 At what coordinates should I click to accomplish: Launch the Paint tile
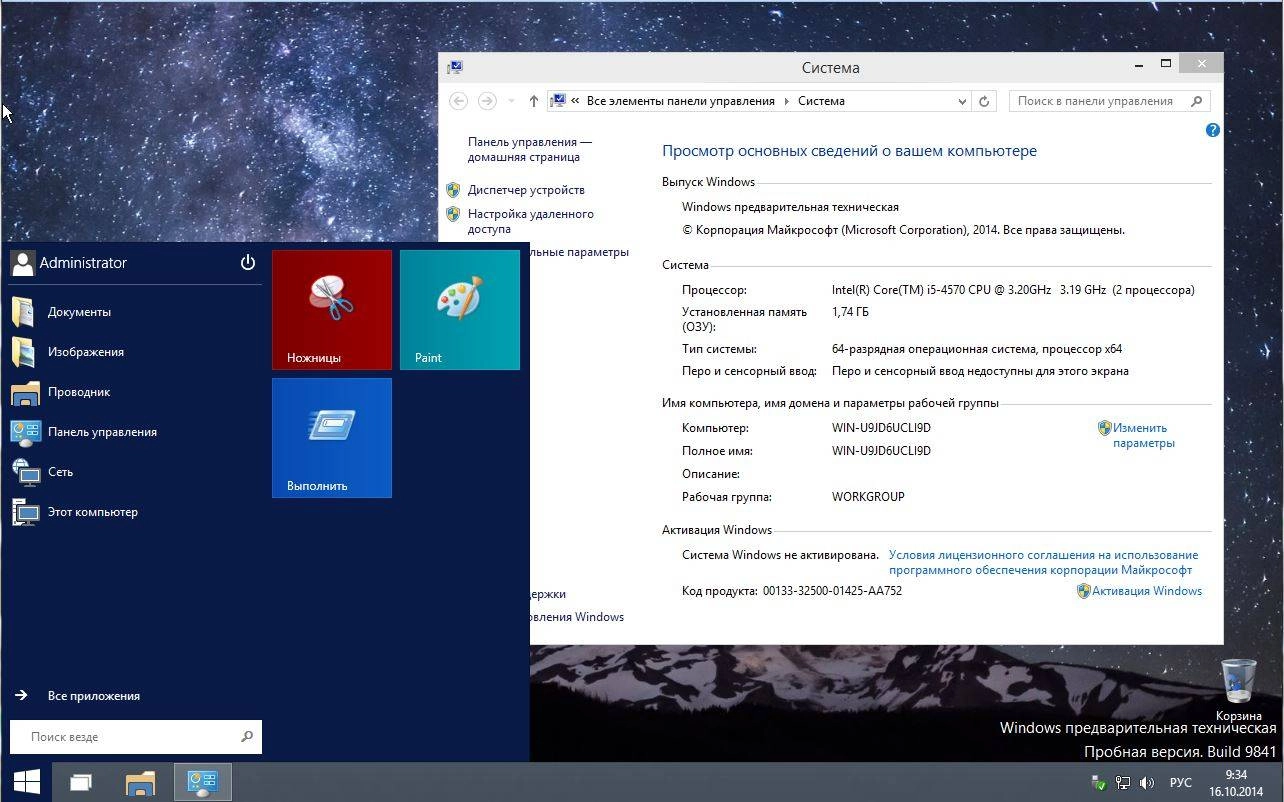pos(460,310)
